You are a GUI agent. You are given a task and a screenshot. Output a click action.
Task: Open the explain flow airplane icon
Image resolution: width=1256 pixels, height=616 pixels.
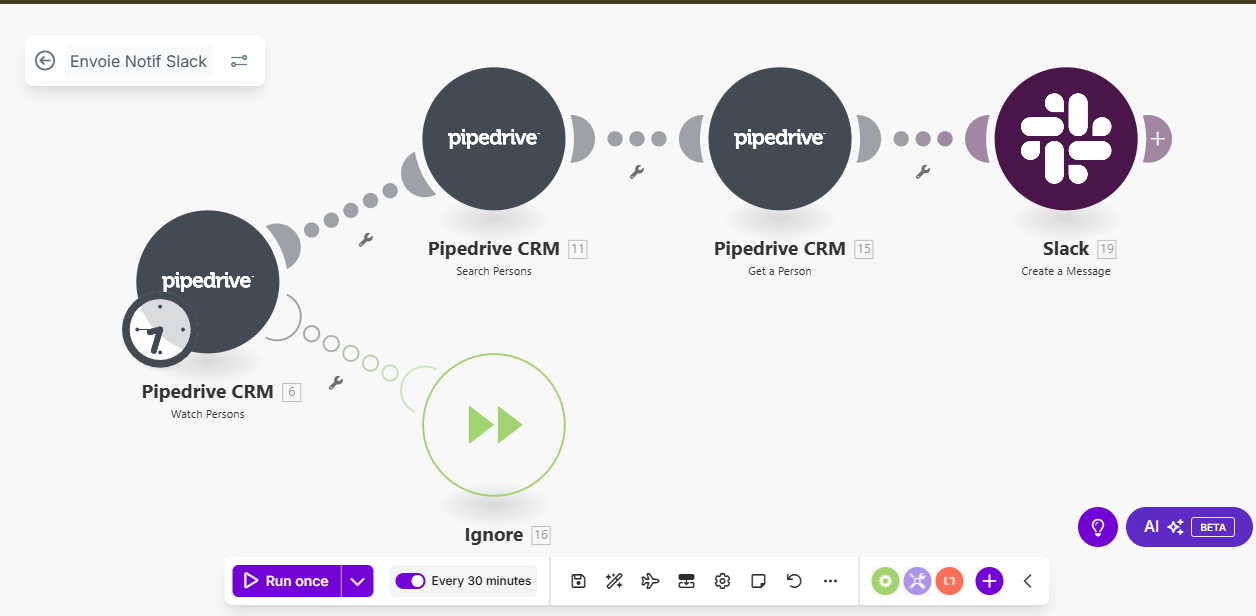click(650, 581)
